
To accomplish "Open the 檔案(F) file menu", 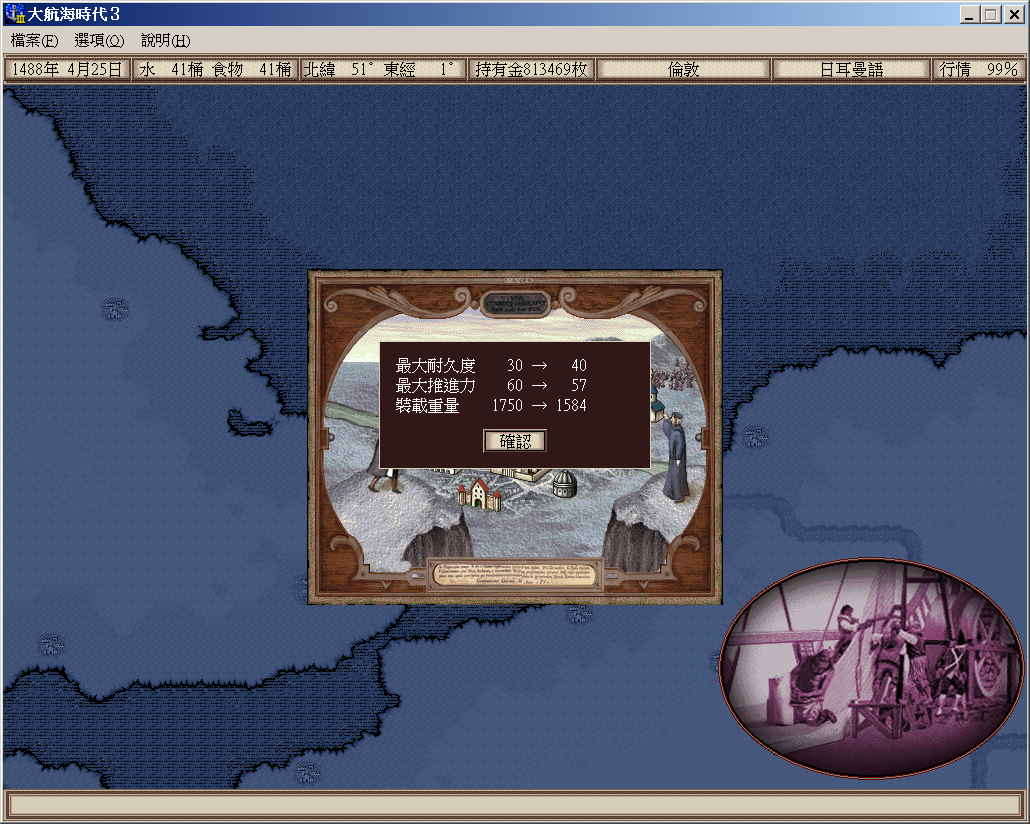I will 34,41.
